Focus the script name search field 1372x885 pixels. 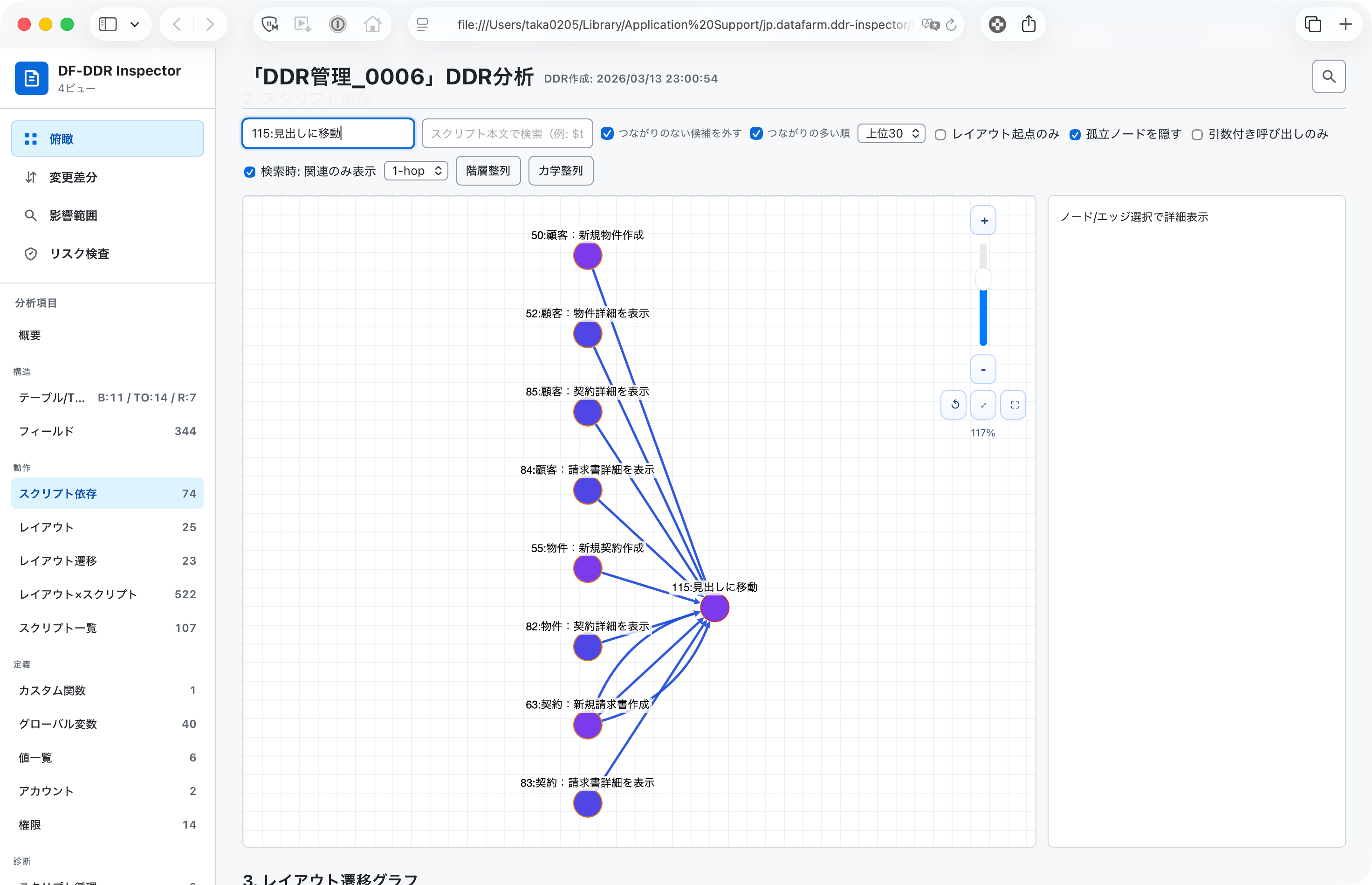[328, 133]
